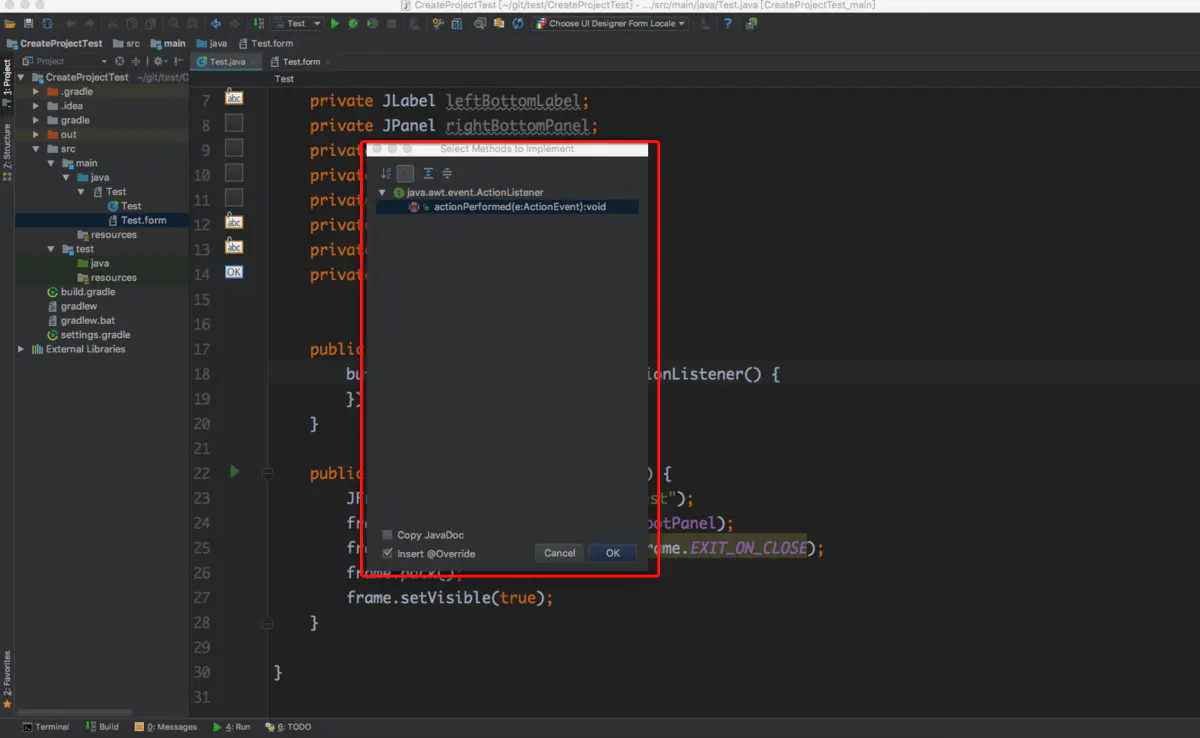Expand the .gradle folder in the tree
The width and height of the screenshot is (1200, 738).
(x=37, y=91)
